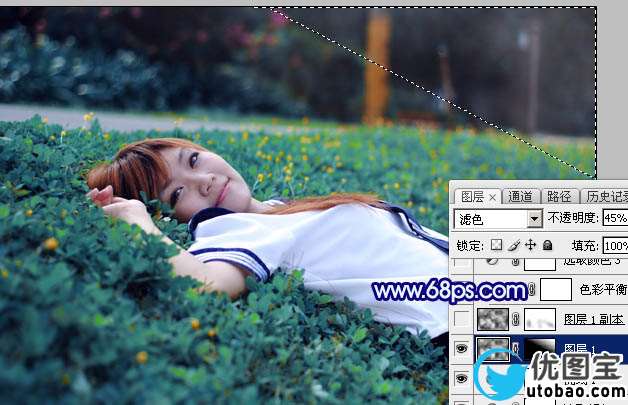This screenshot has height=405, width=628.
Task: Edit the 填充 100% field
Action: (615, 246)
